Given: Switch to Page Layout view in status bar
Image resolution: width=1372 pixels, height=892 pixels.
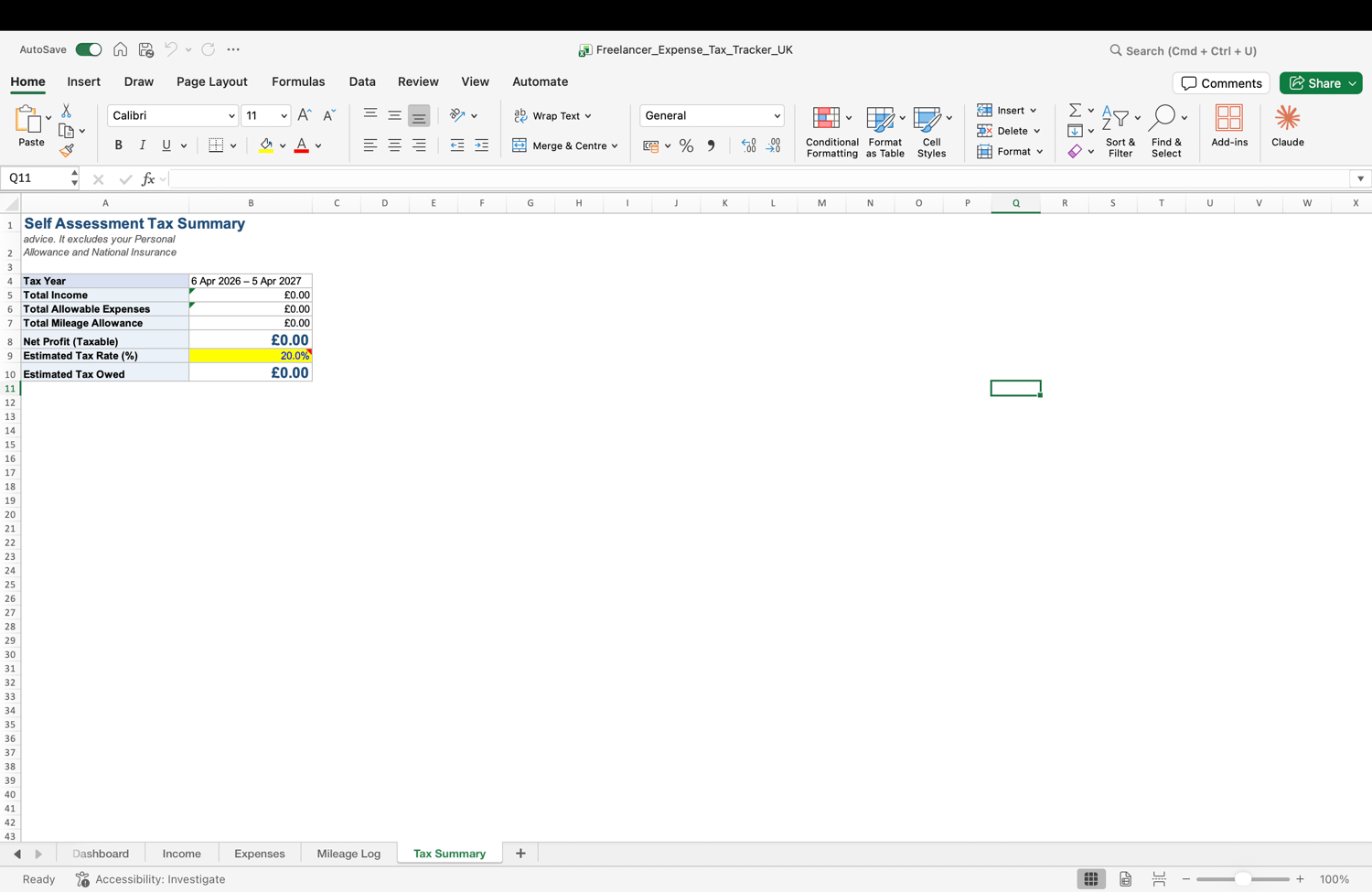Looking at the screenshot, I should 1125,879.
